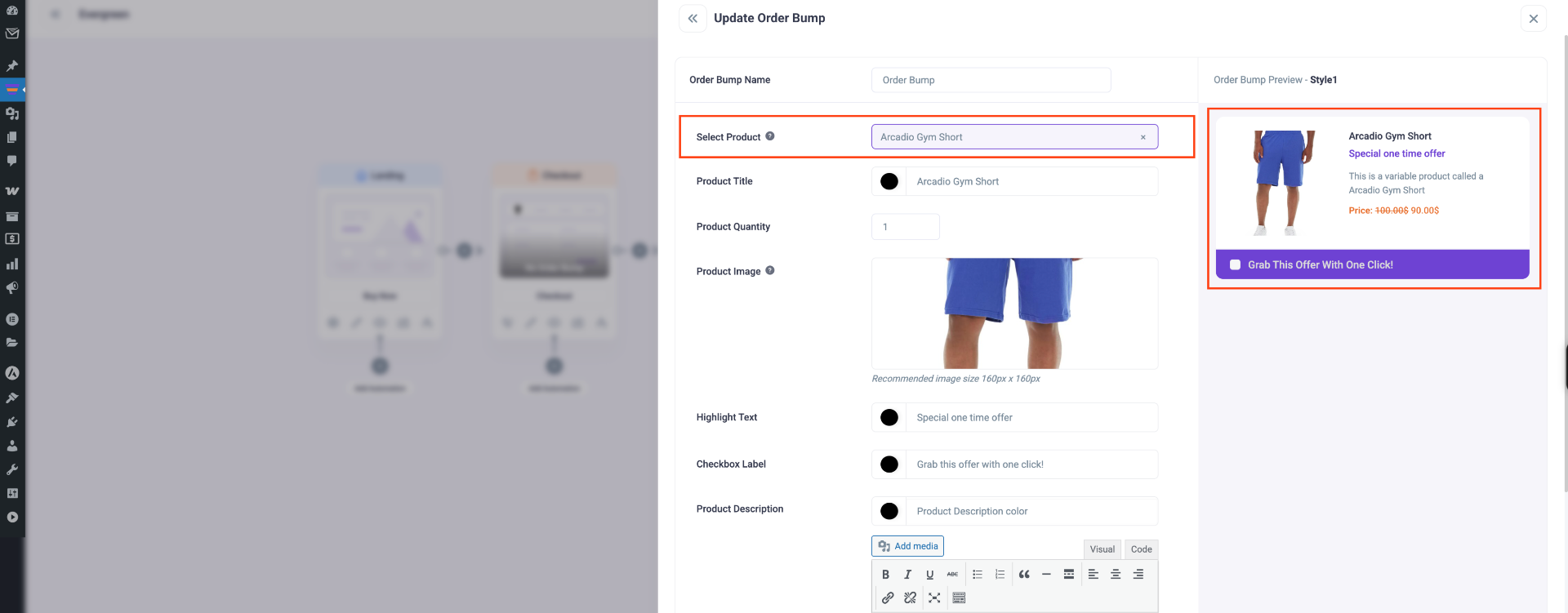This screenshot has width=1568, height=613.
Task: Click the Product Description color field
Action: pyautogui.click(x=1031, y=511)
